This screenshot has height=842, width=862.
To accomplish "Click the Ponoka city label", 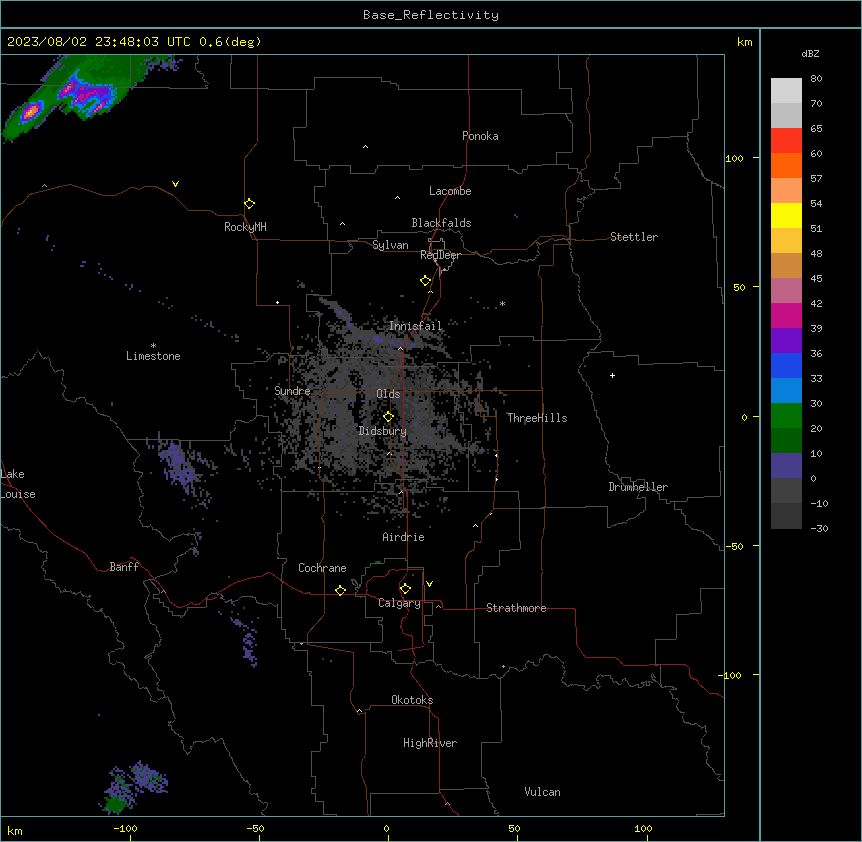I will click(x=480, y=136).
